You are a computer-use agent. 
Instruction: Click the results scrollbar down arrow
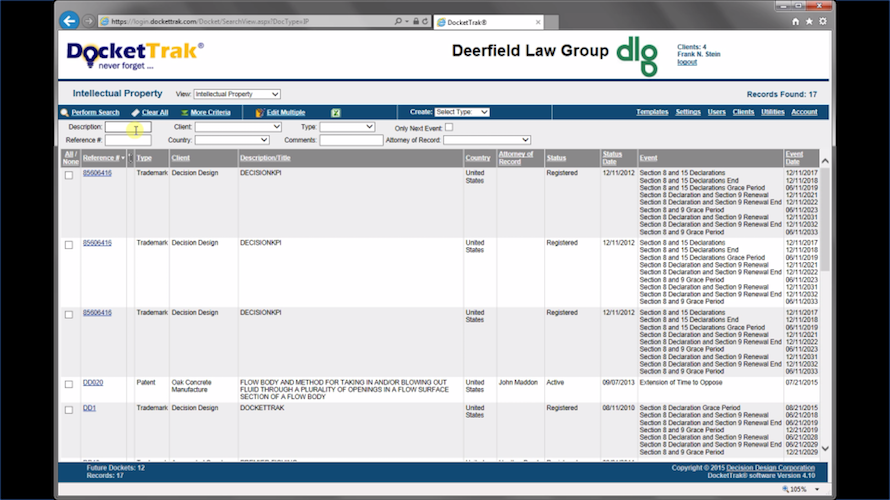(825, 448)
